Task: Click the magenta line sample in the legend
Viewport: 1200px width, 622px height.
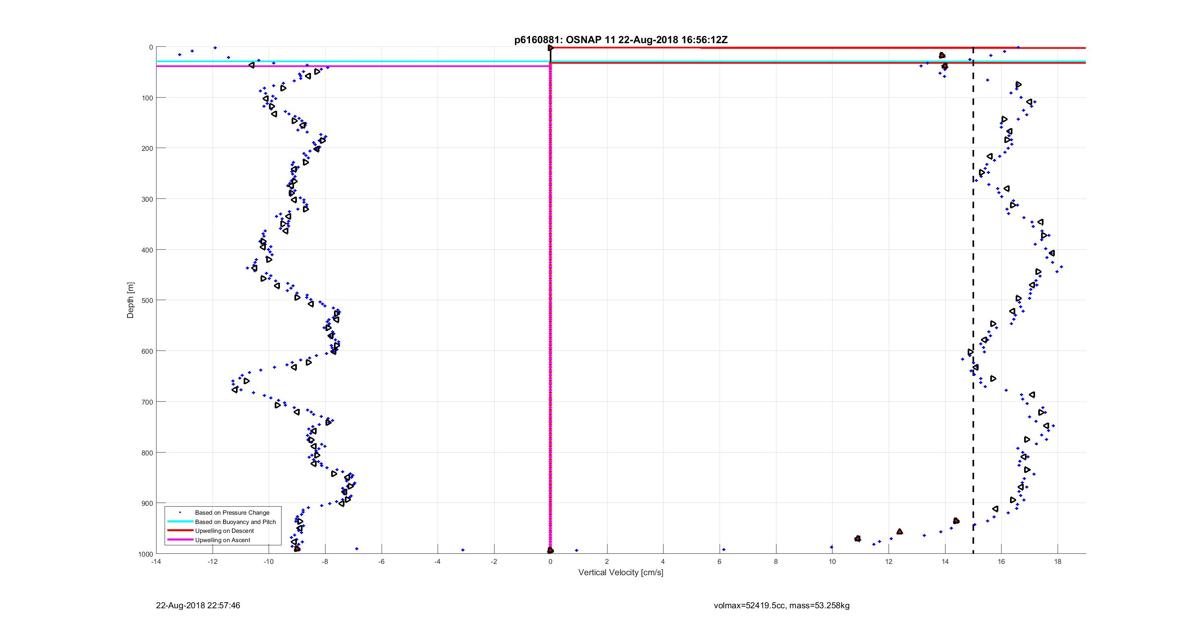Action: point(179,540)
